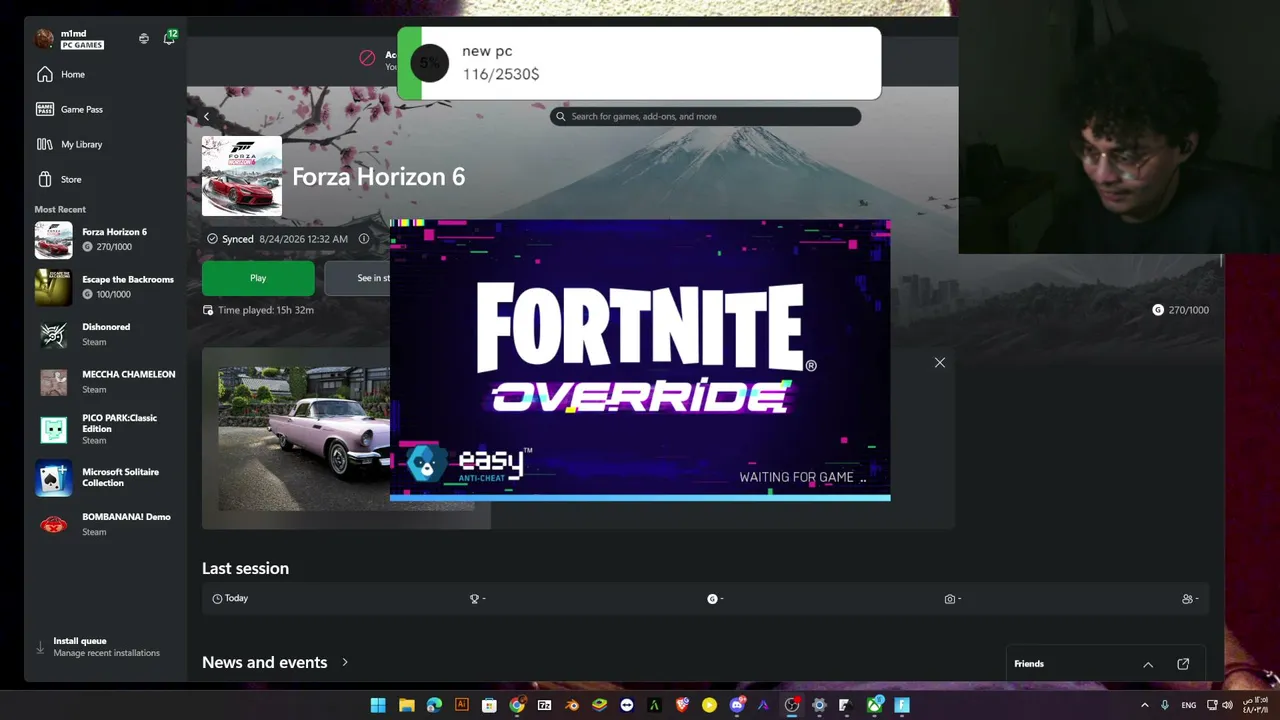This screenshot has height=720, width=1280.
Task: Switch to OBS Studio in the taskbar
Action: click(792, 705)
